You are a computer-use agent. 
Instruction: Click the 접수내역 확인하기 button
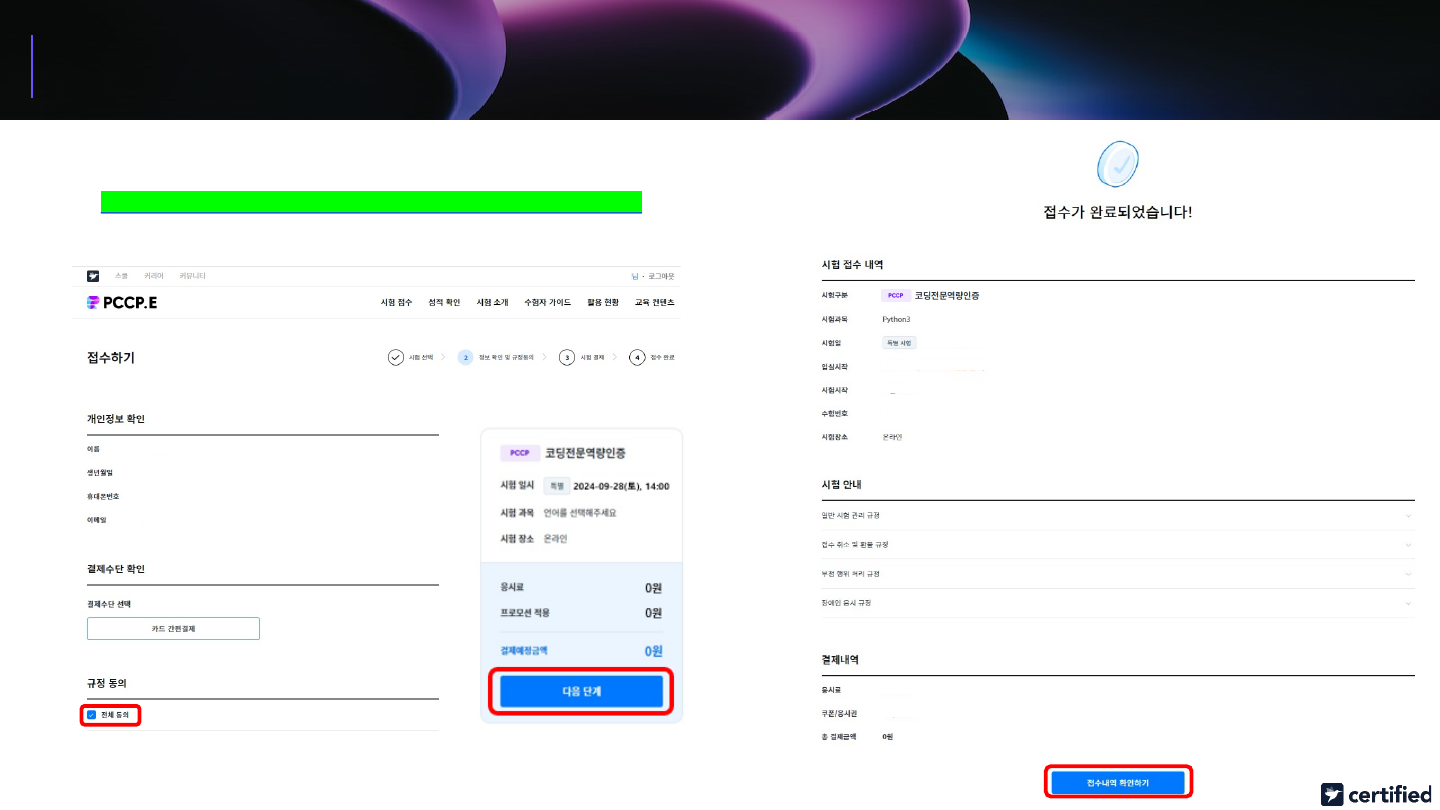click(1118, 782)
